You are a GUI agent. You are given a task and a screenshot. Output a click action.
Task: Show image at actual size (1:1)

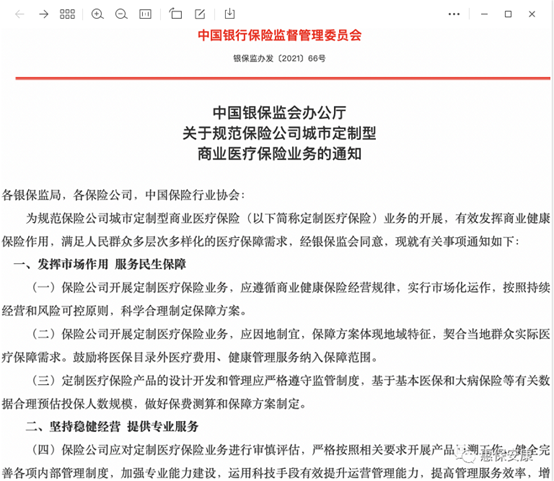pyautogui.click(x=145, y=14)
